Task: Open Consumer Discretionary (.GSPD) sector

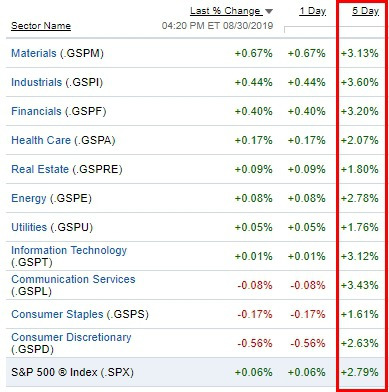Action: pos(71,343)
